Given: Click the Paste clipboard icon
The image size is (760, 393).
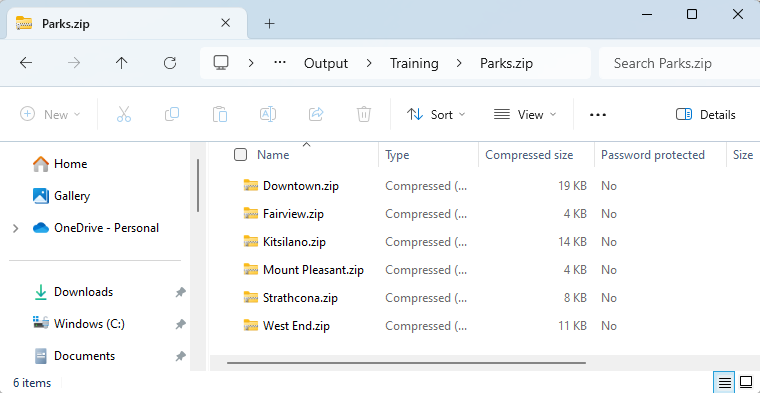Looking at the screenshot, I should pos(220,114).
